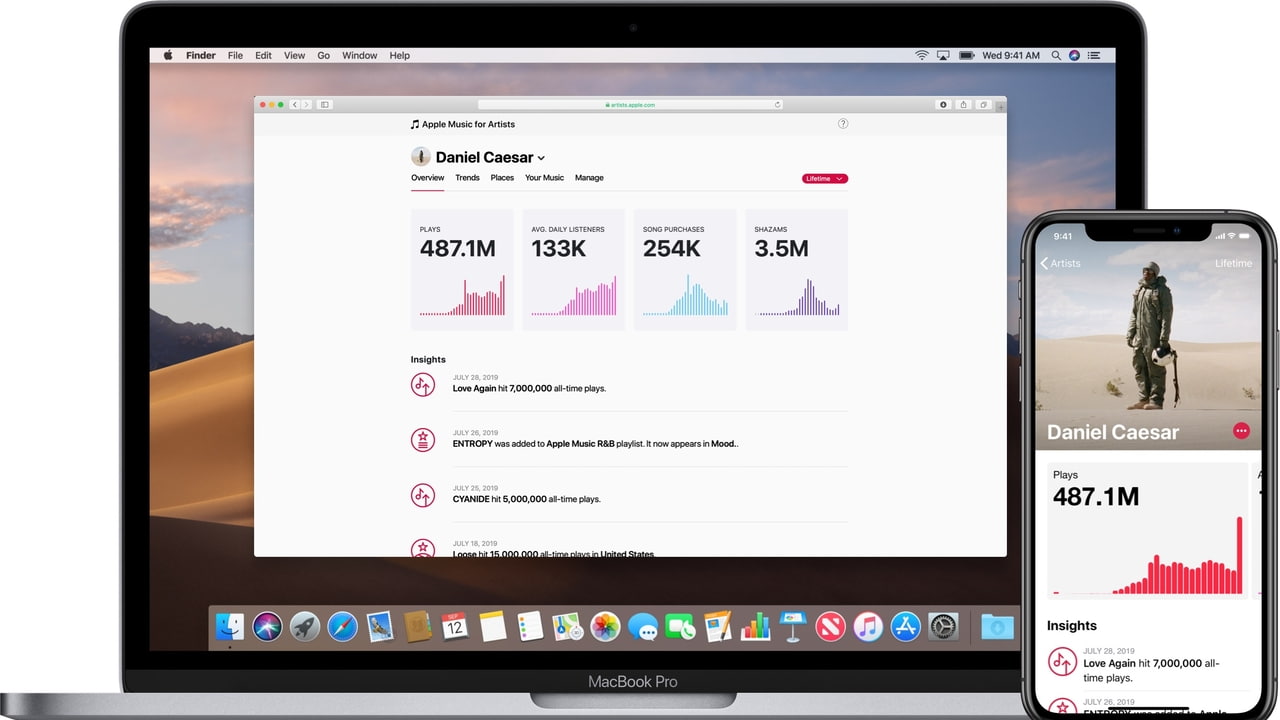Open Maps icon in the Dock

point(567,626)
